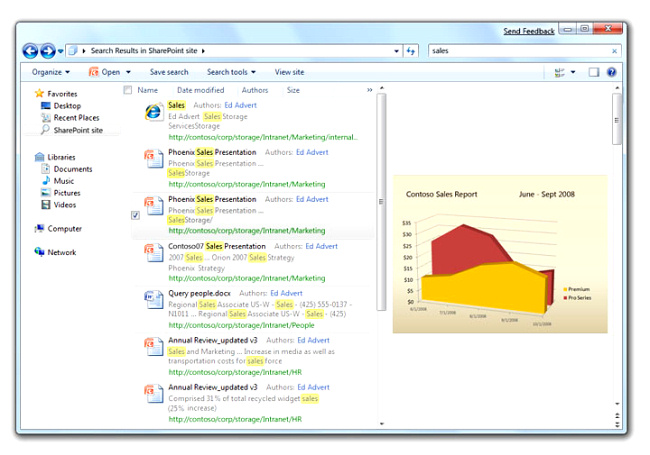Image resolution: width=650 pixels, height=455 pixels.
Task: Open Desktop in Favorites
Action: (67, 106)
